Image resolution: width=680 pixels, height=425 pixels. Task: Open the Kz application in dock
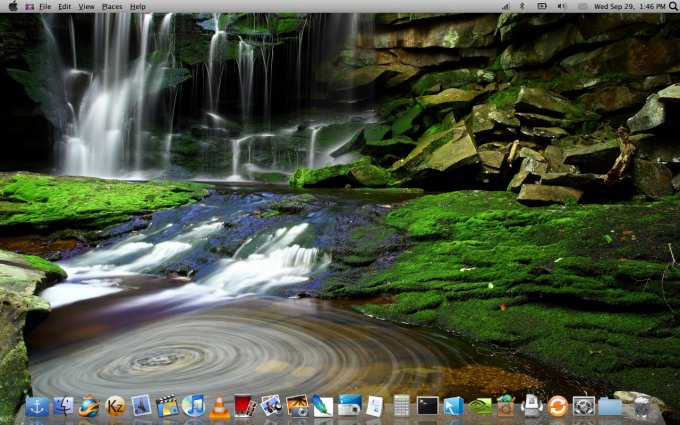115,406
